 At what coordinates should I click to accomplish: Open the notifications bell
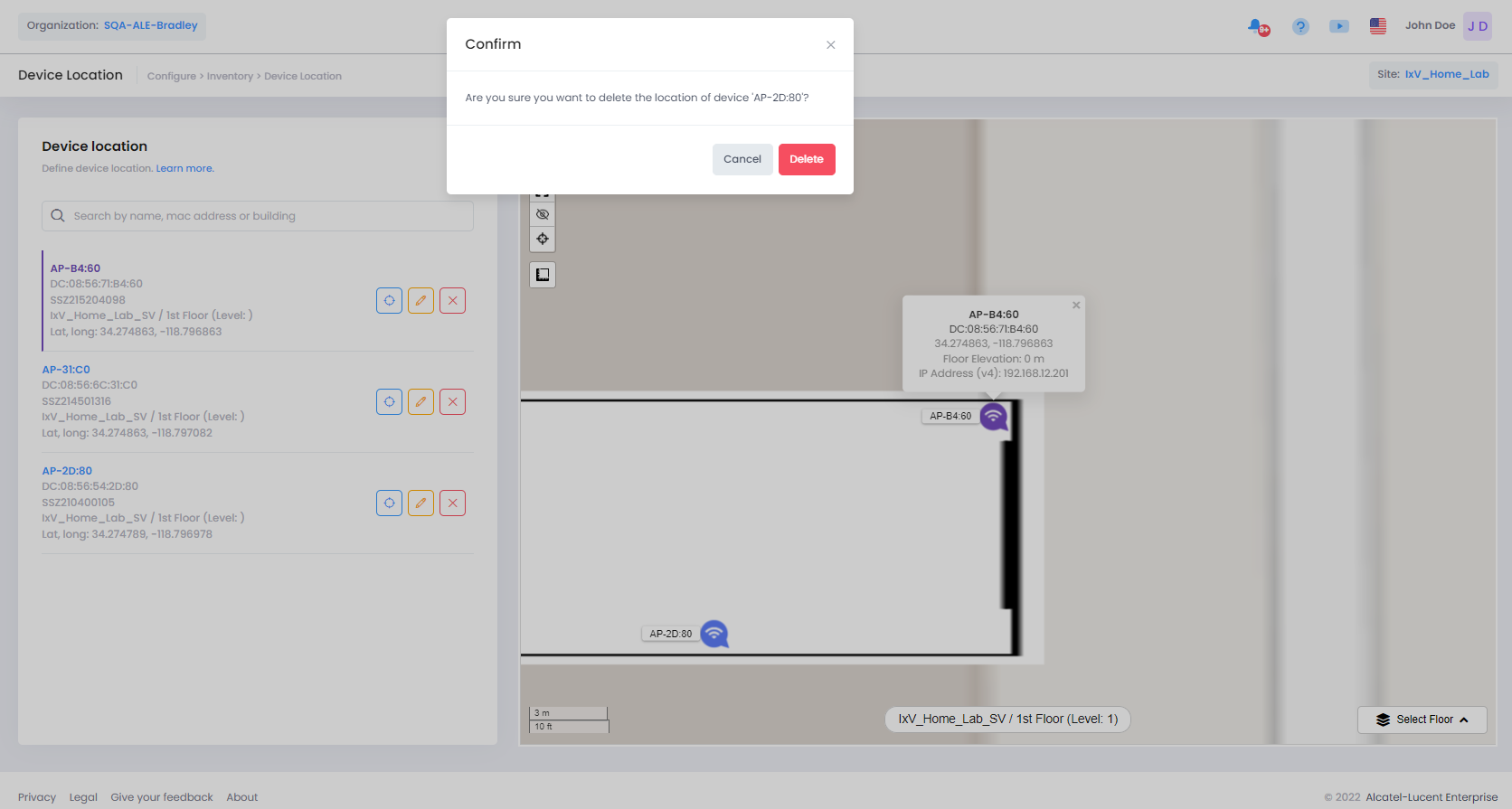click(1257, 26)
